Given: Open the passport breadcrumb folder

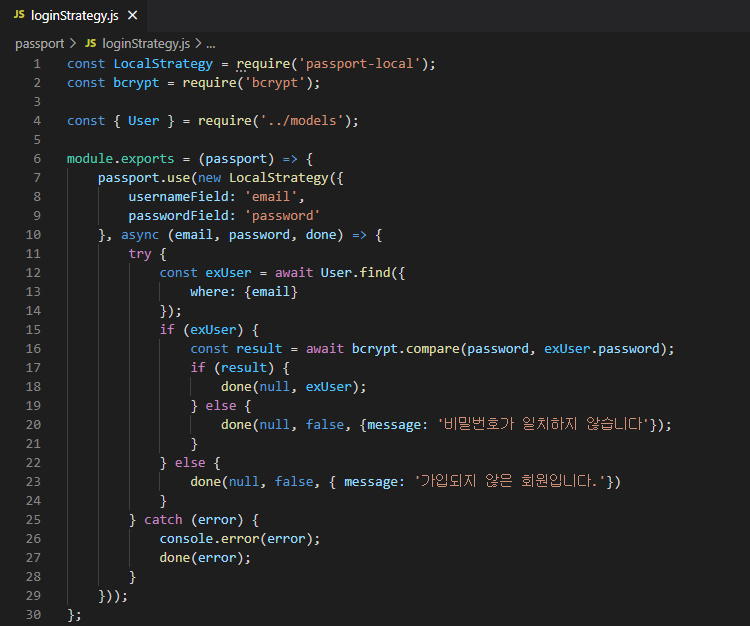Looking at the screenshot, I should pos(39,44).
